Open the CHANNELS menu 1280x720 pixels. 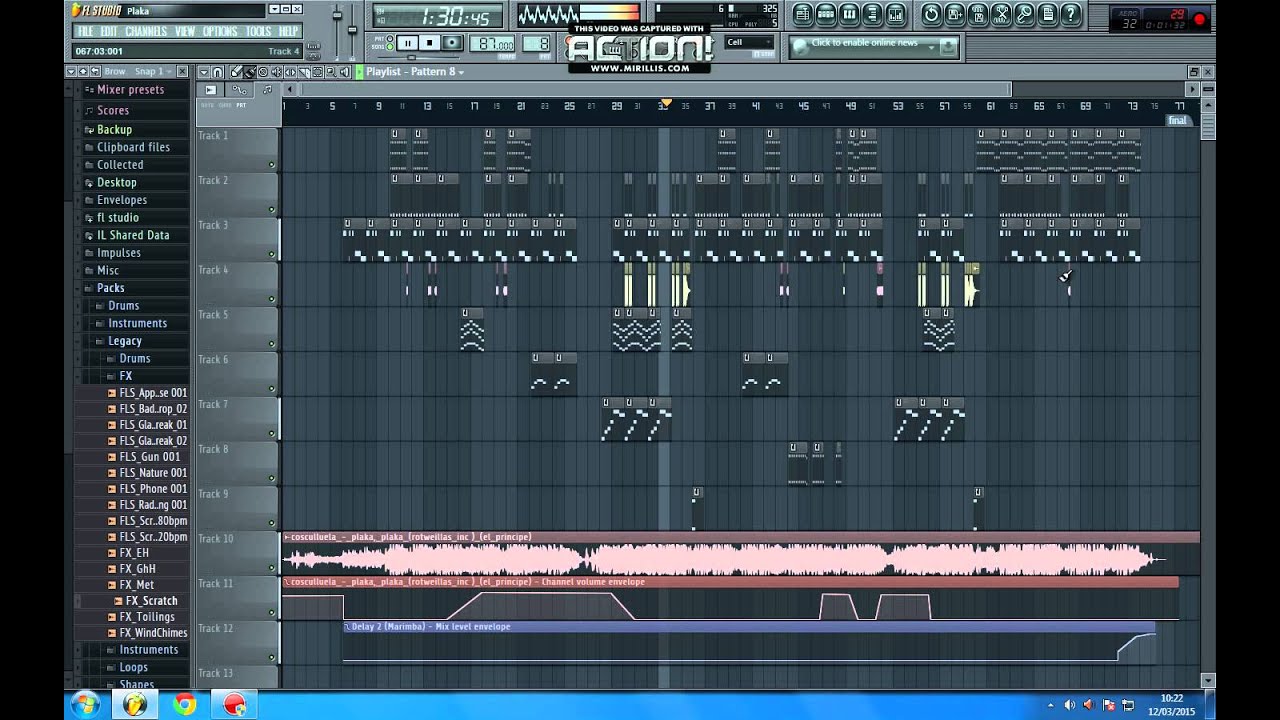pos(146,31)
